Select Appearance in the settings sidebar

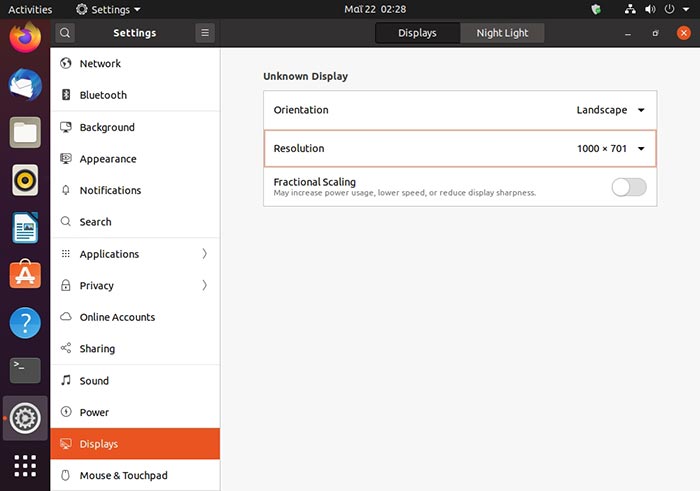[135, 159]
